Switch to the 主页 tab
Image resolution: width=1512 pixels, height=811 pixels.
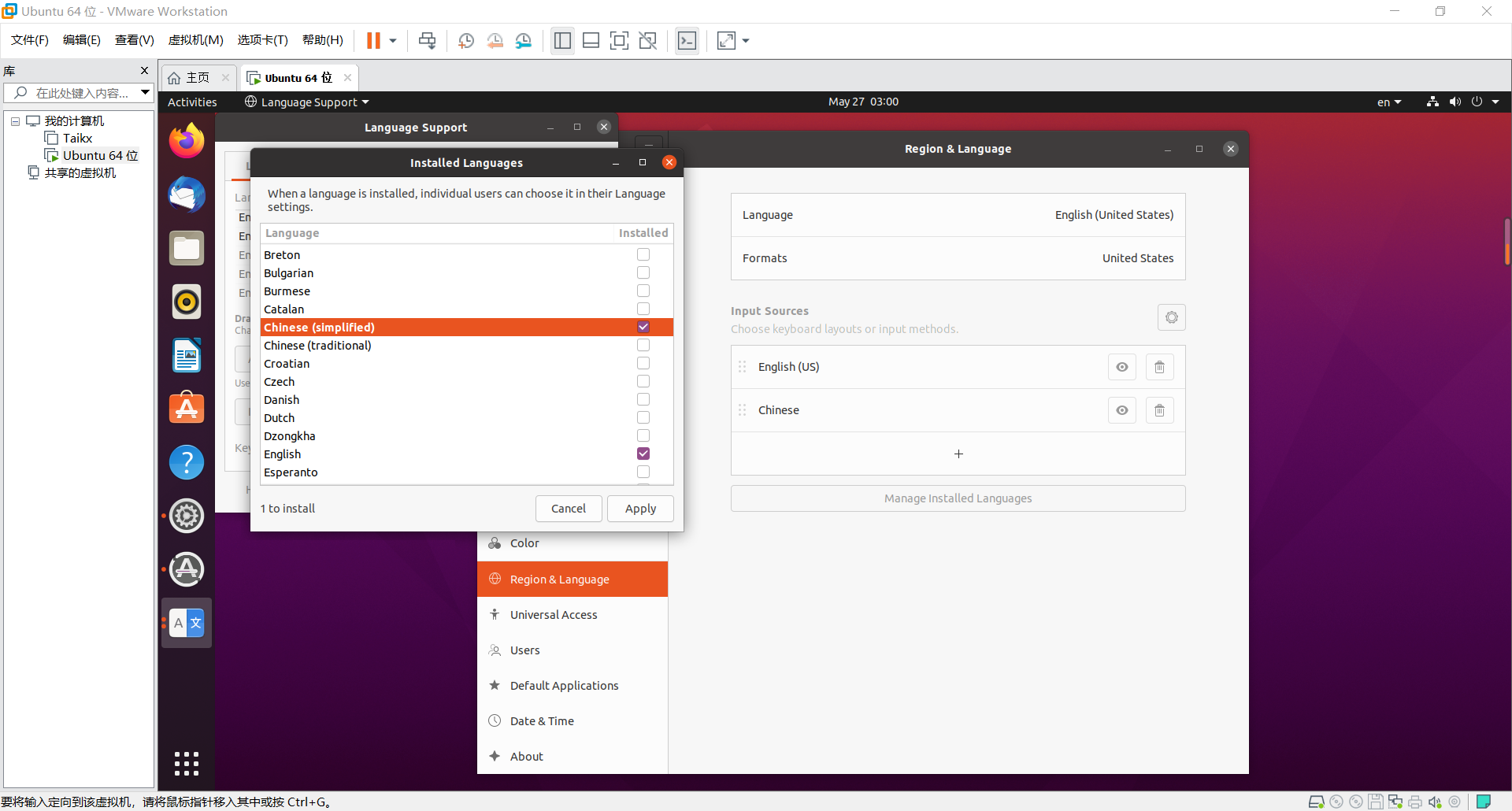(x=196, y=77)
